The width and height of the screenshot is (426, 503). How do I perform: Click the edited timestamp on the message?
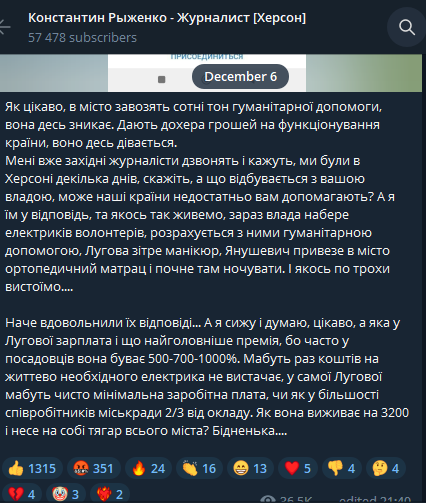(x=375, y=499)
